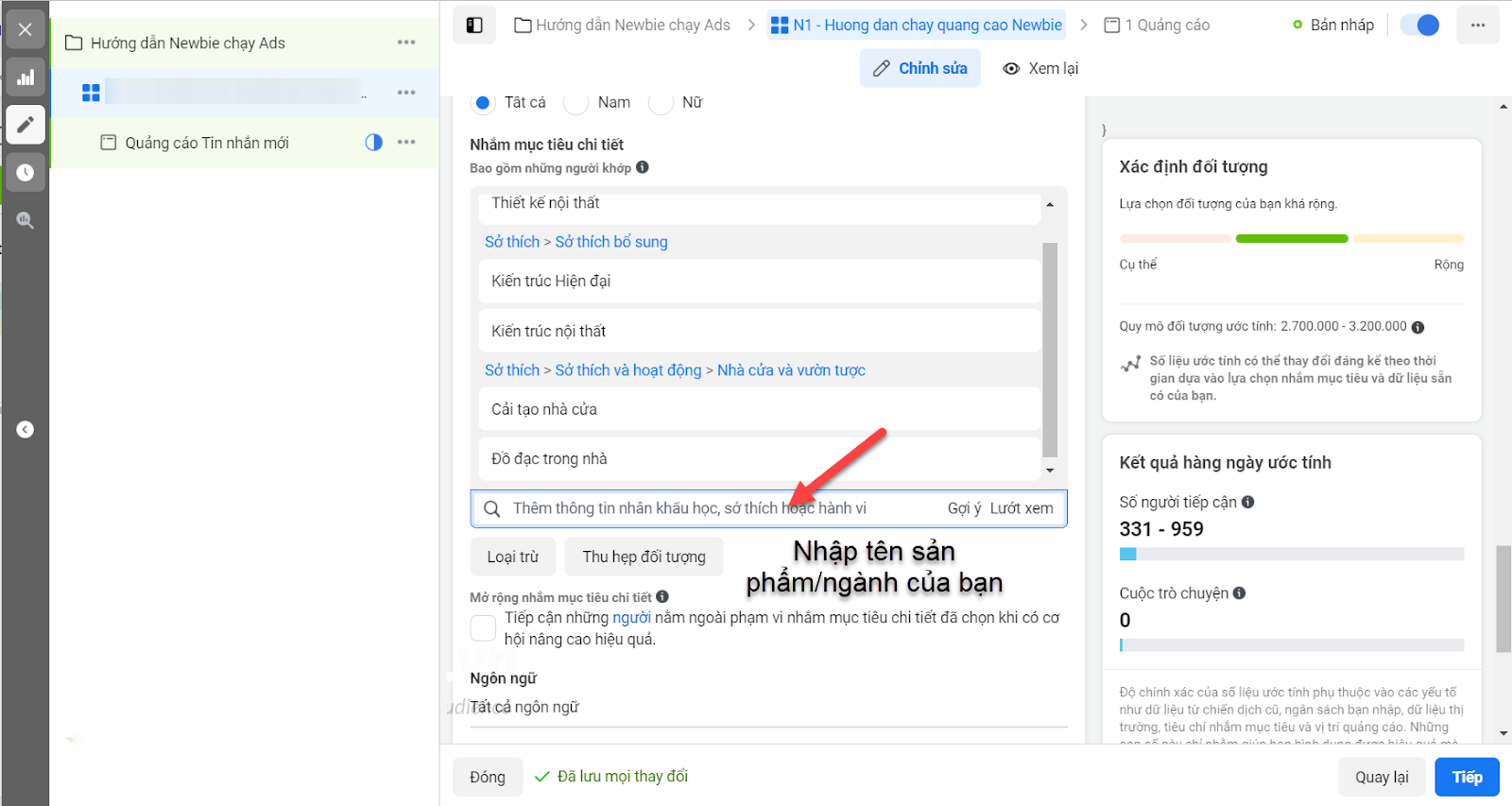Select the pencil edit icon in left sidebar
Screen dimensions: 1512x806
click(x=26, y=124)
